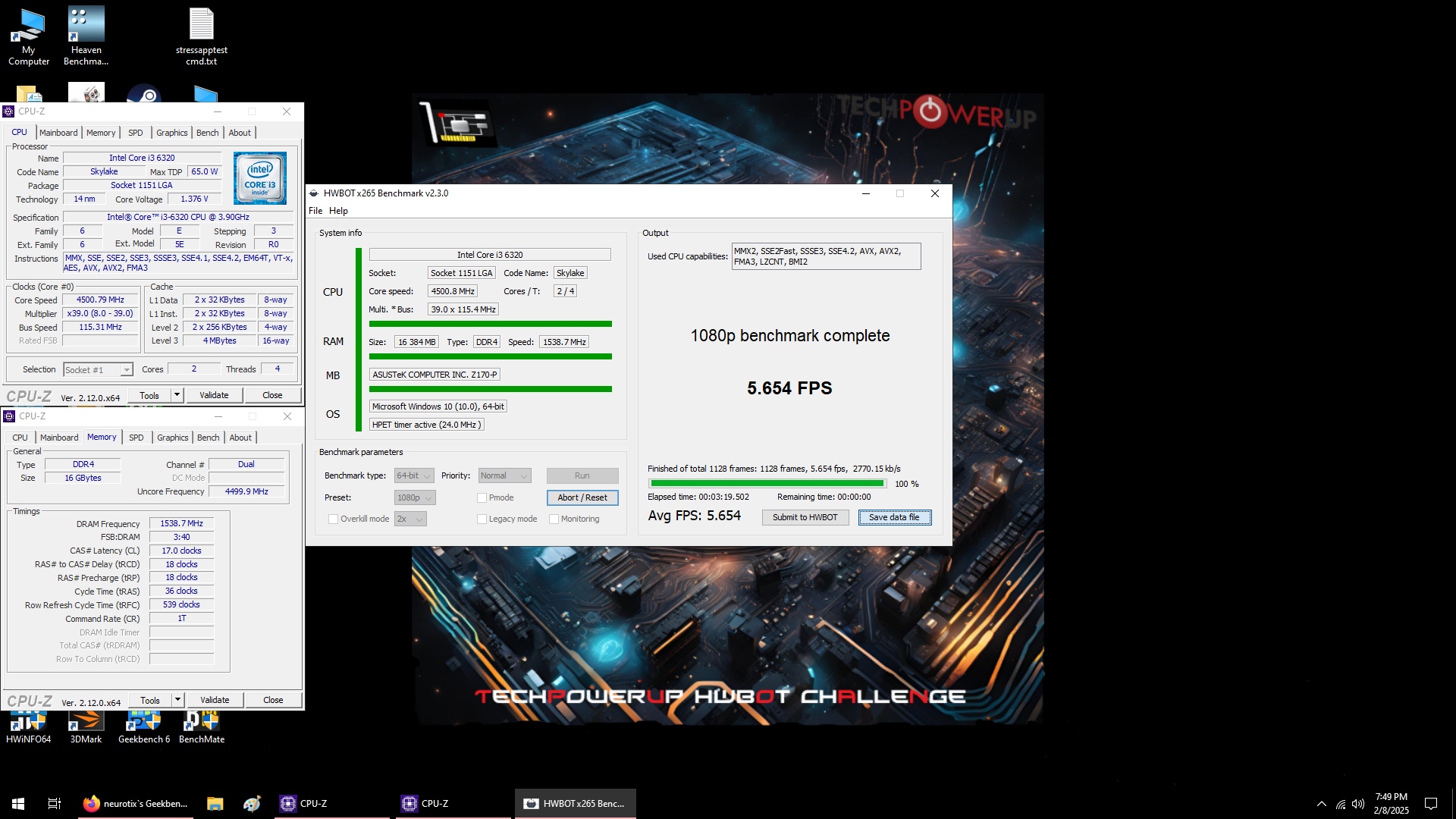Open Task View on taskbar

[55, 803]
